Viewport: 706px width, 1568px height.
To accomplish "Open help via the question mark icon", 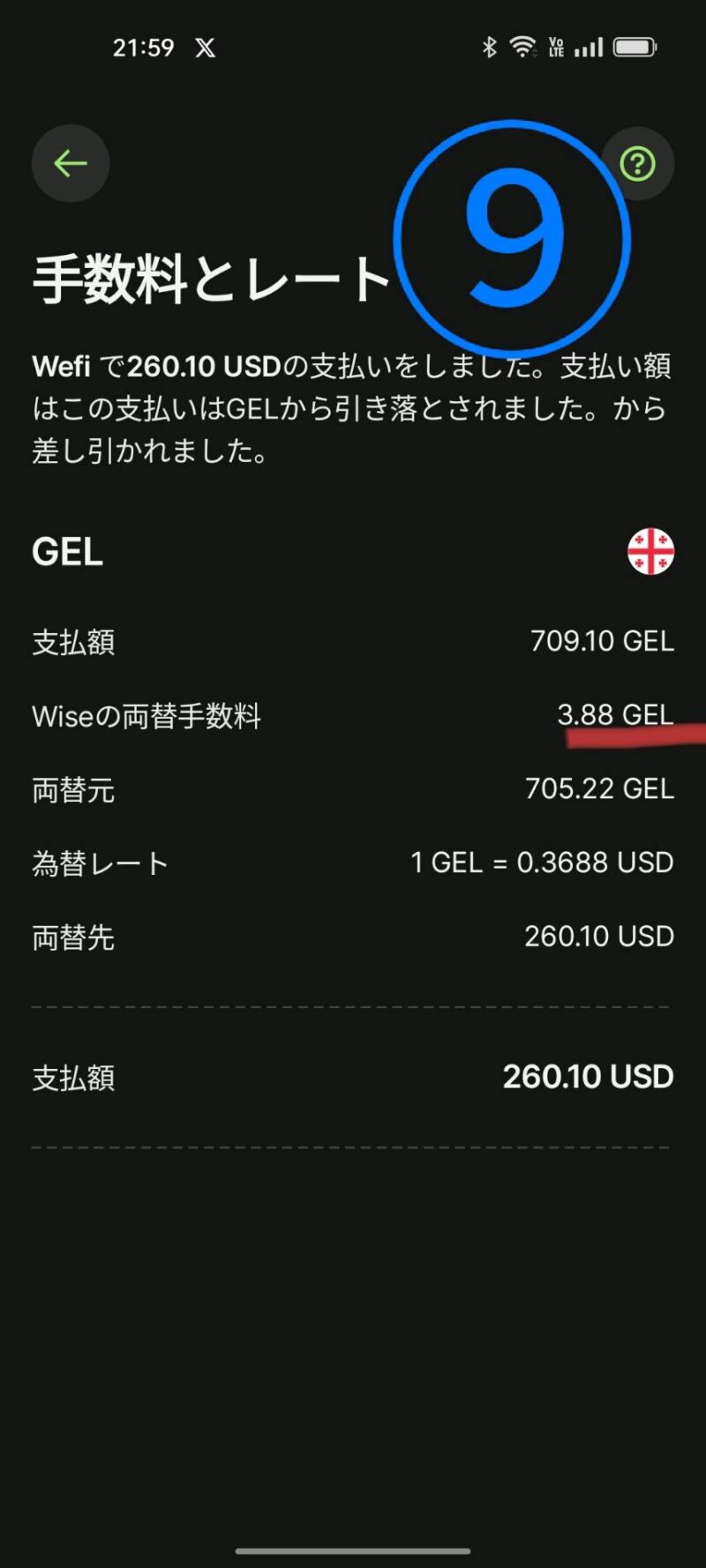I will pyautogui.click(x=637, y=163).
